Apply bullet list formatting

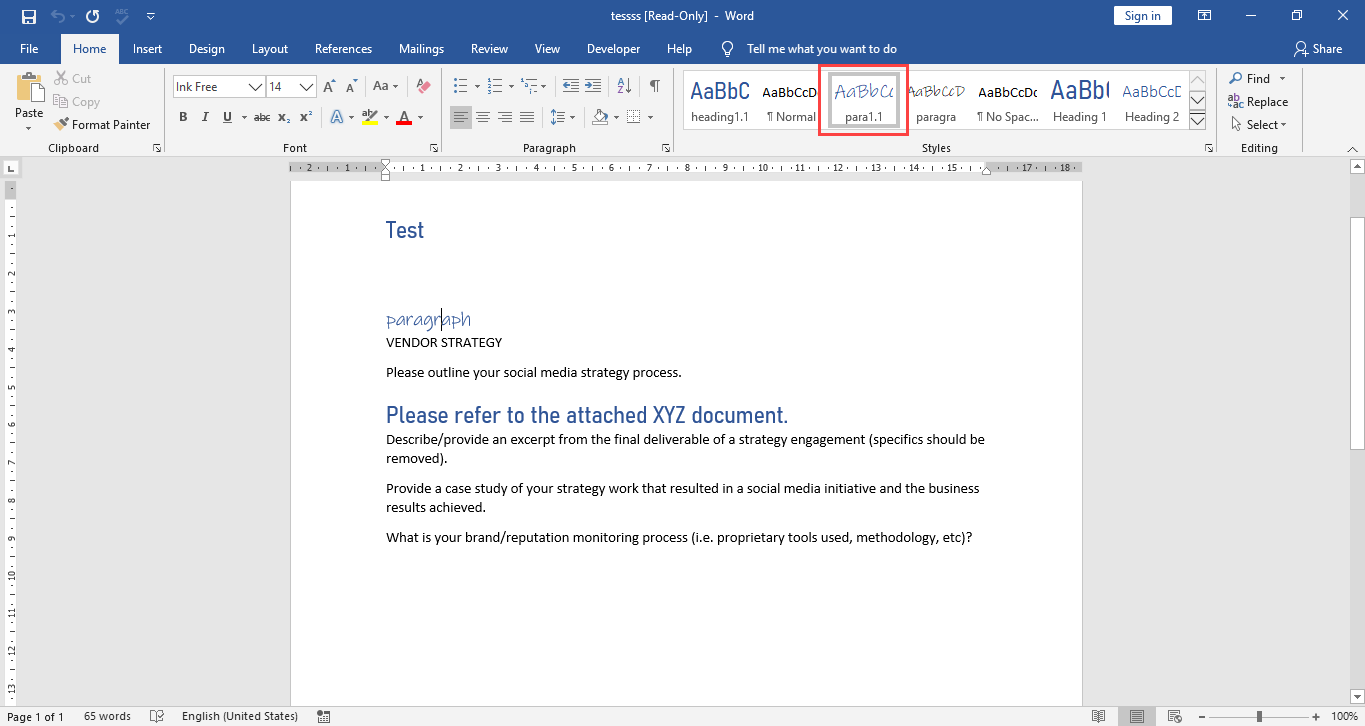[x=460, y=87]
